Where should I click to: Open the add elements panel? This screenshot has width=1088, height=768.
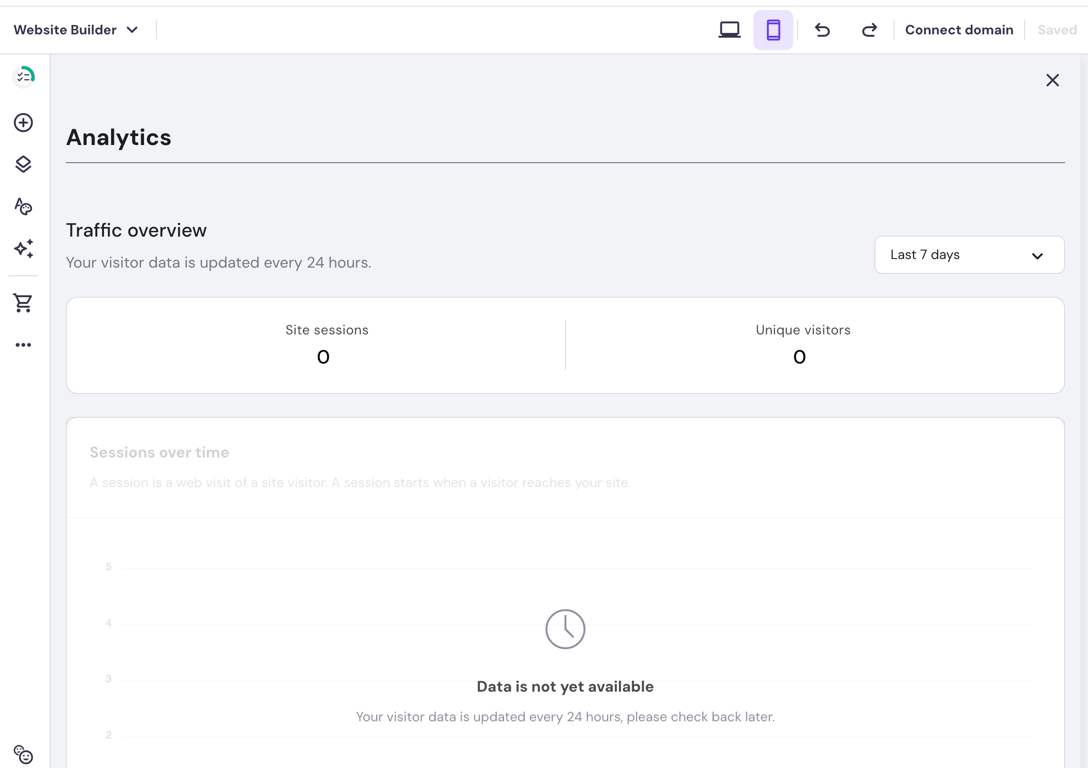[22, 122]
